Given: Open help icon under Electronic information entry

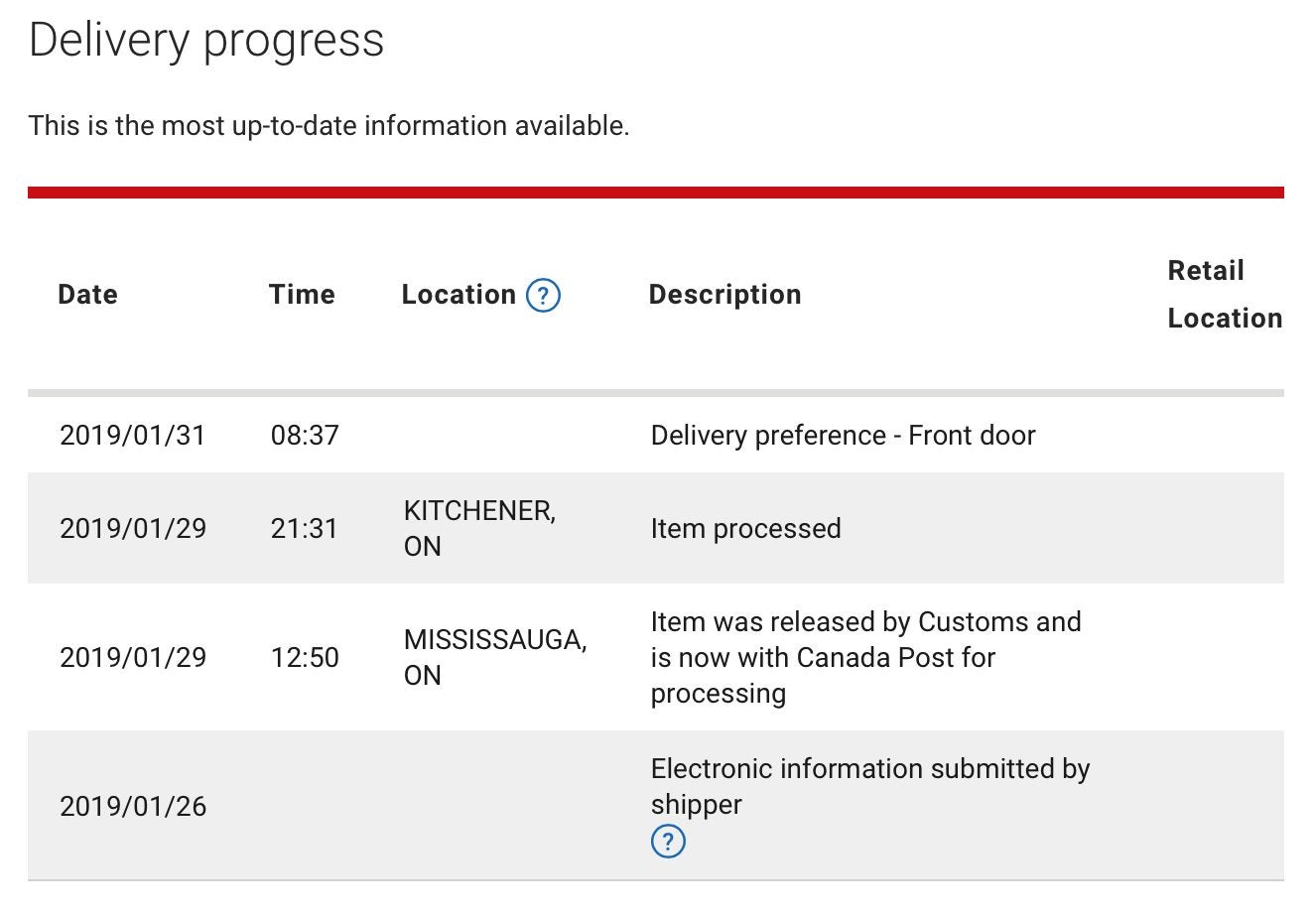Looking at the screenshot, I should [x=668, y=842].
